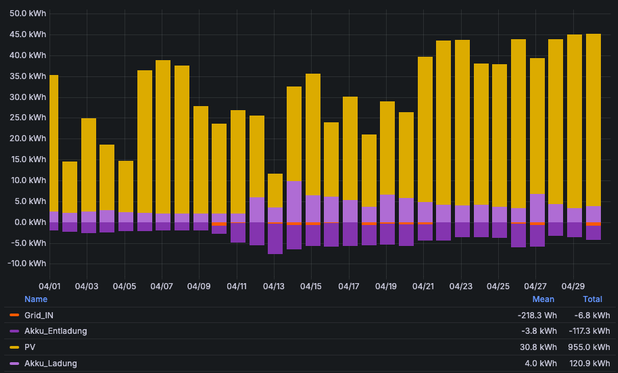Click the y-axis label 25.0 kWh
The height and width of the screenshot is (373, 618).
[x=28, y=117]
